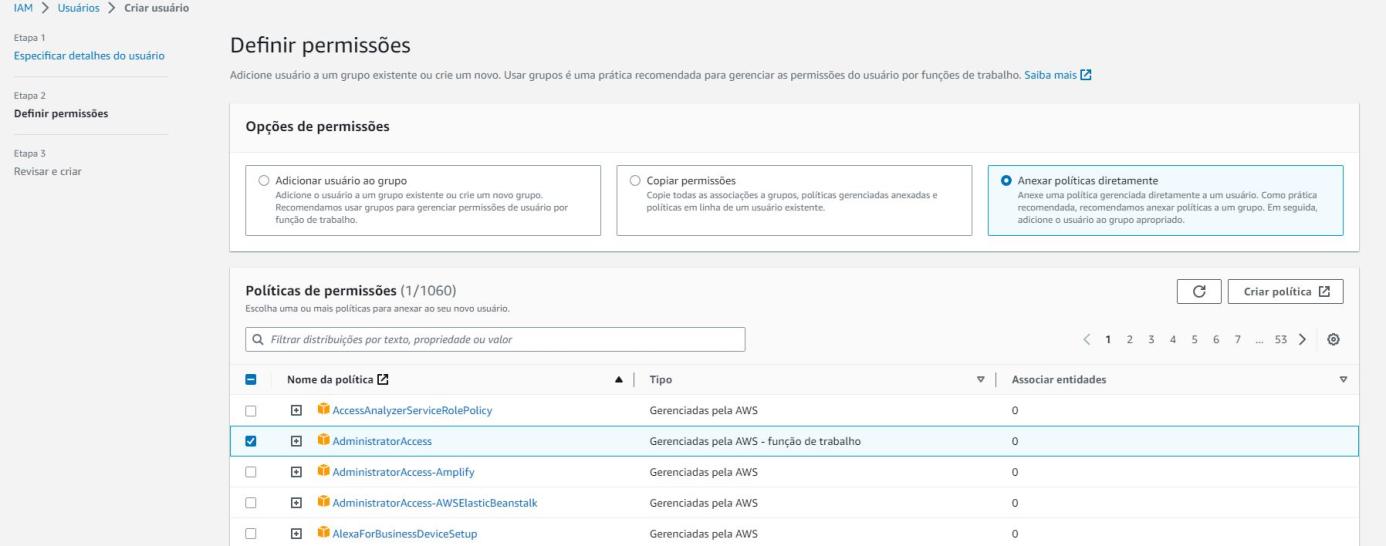Image resolution: width=1386 pixels, height=546 pixels.
Task: Toggle the select-all policies header checkbox
Action: click(251, 380)
